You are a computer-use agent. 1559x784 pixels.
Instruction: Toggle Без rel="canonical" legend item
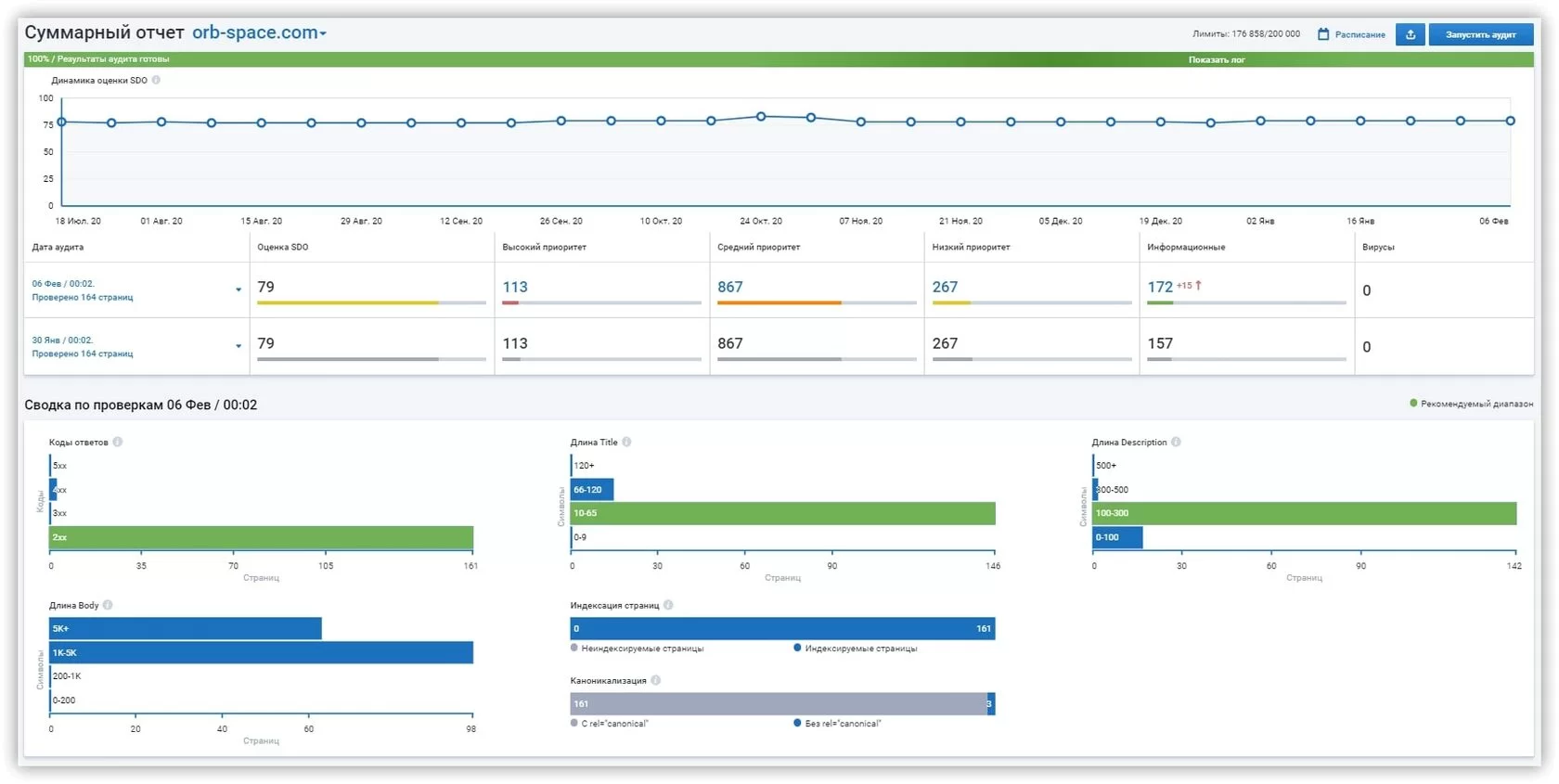click(837, 724)
